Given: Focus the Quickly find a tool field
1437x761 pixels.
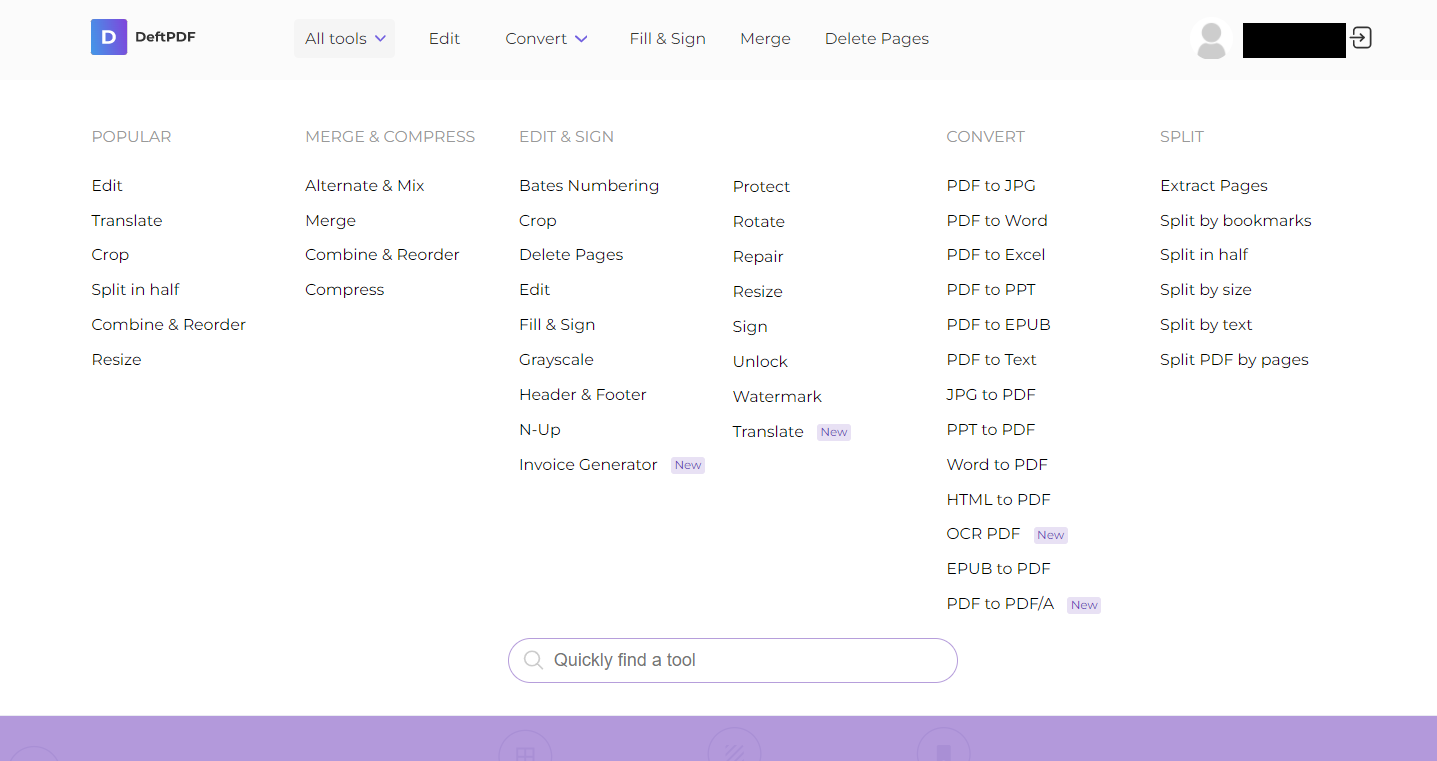Looking at the screenshot, I should click(732, 660).
